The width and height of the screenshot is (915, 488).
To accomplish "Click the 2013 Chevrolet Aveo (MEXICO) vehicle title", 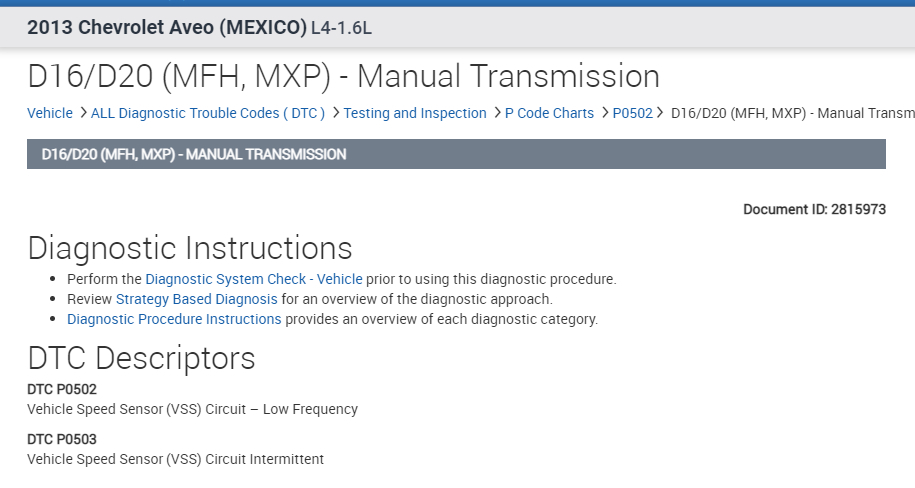I will [167, 27].
